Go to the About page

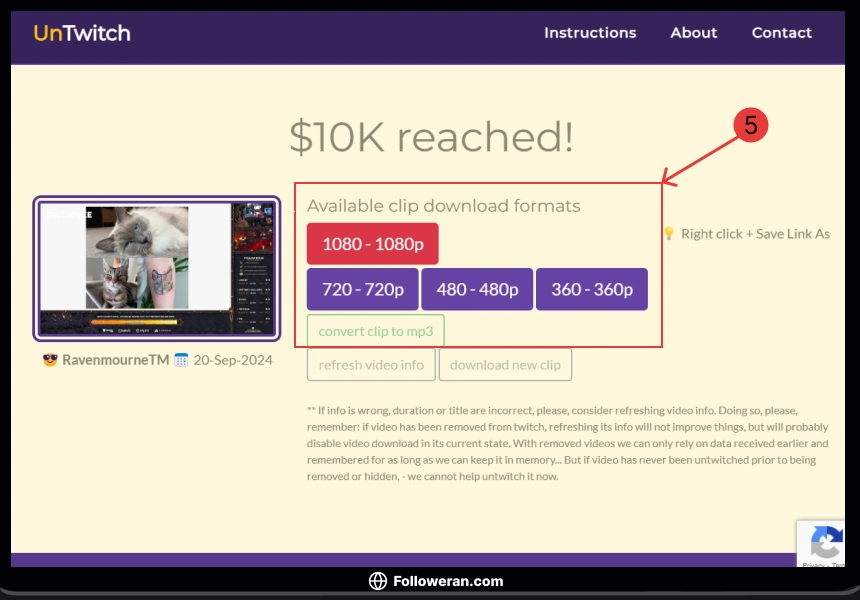693,33
